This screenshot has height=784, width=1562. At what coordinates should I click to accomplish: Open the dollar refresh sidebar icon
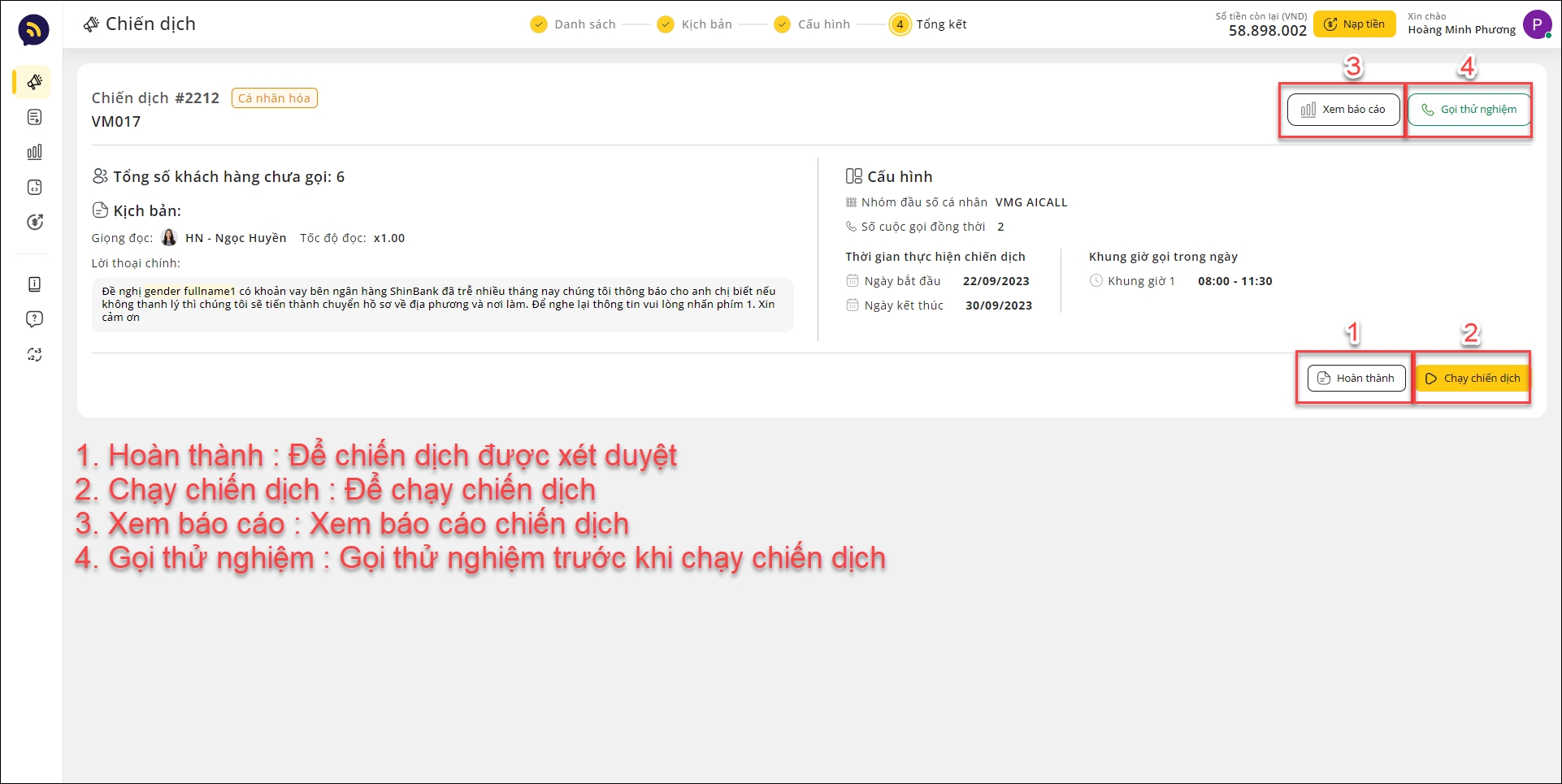coord(34,222)
